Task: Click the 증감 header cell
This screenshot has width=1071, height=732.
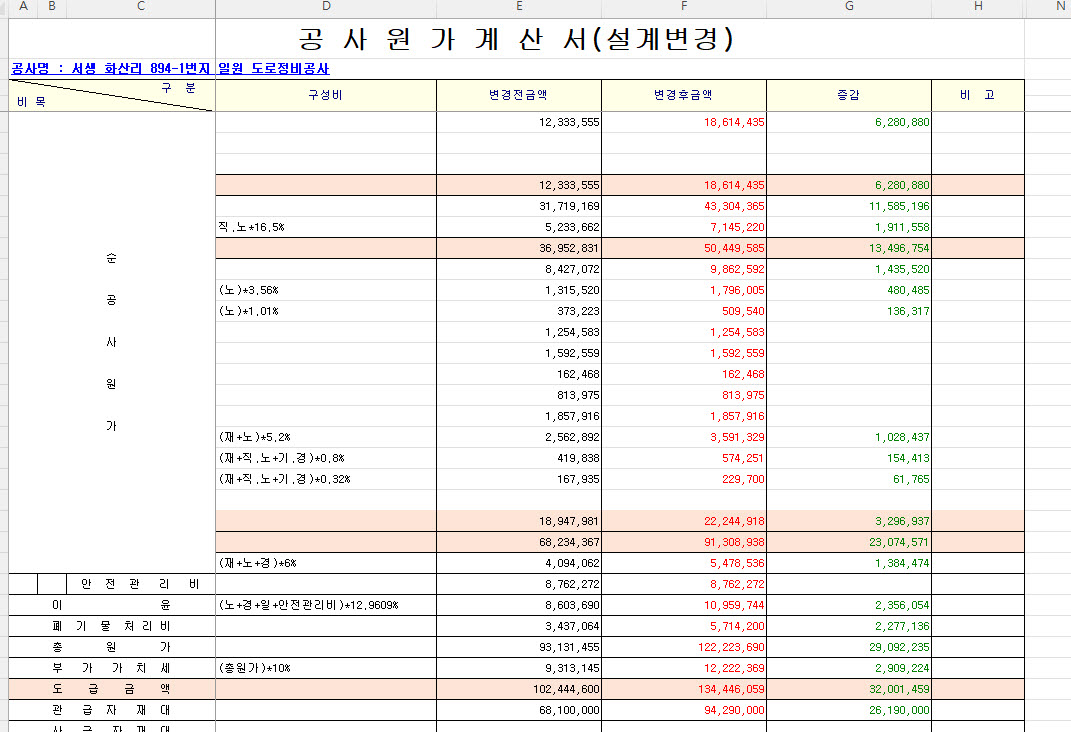Action: click(x=848, y=95)
